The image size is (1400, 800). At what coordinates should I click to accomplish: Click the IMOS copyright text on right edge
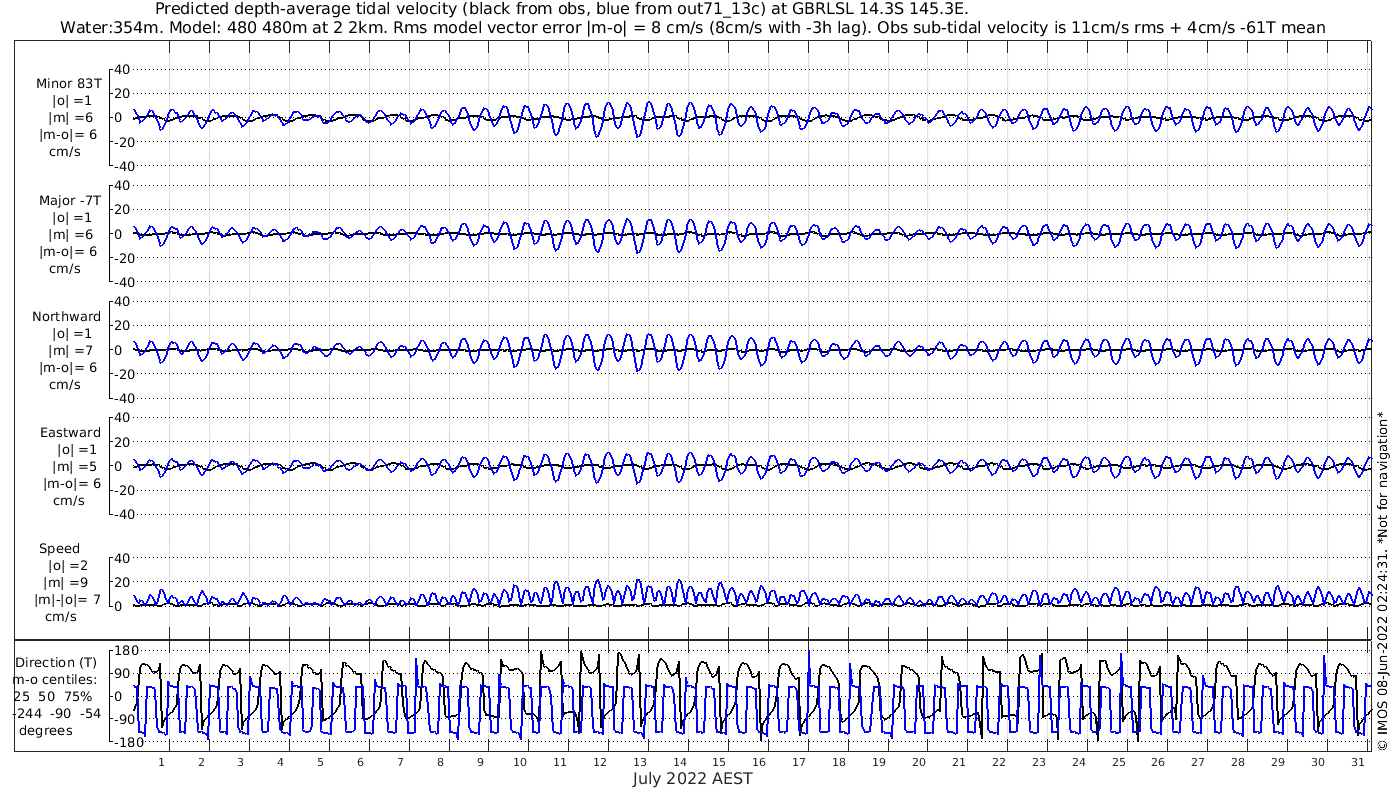pyautogui.click(x=1383, y=580)
